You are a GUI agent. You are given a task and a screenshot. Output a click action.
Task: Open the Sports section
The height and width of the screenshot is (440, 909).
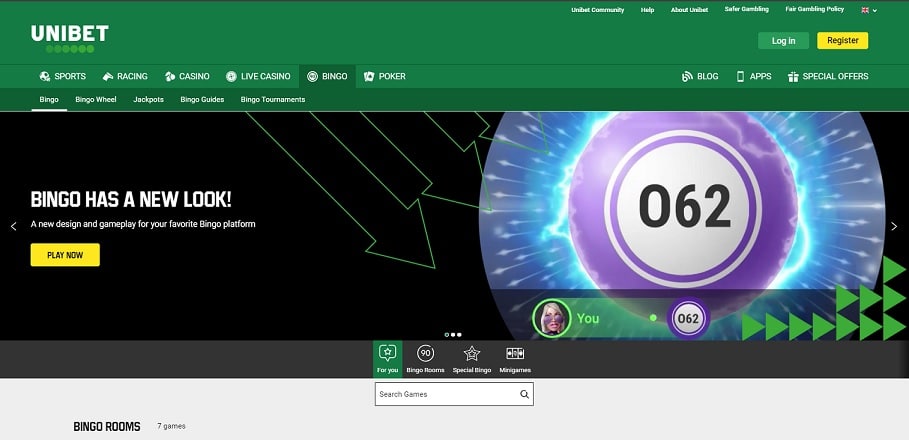click(63, 76)
